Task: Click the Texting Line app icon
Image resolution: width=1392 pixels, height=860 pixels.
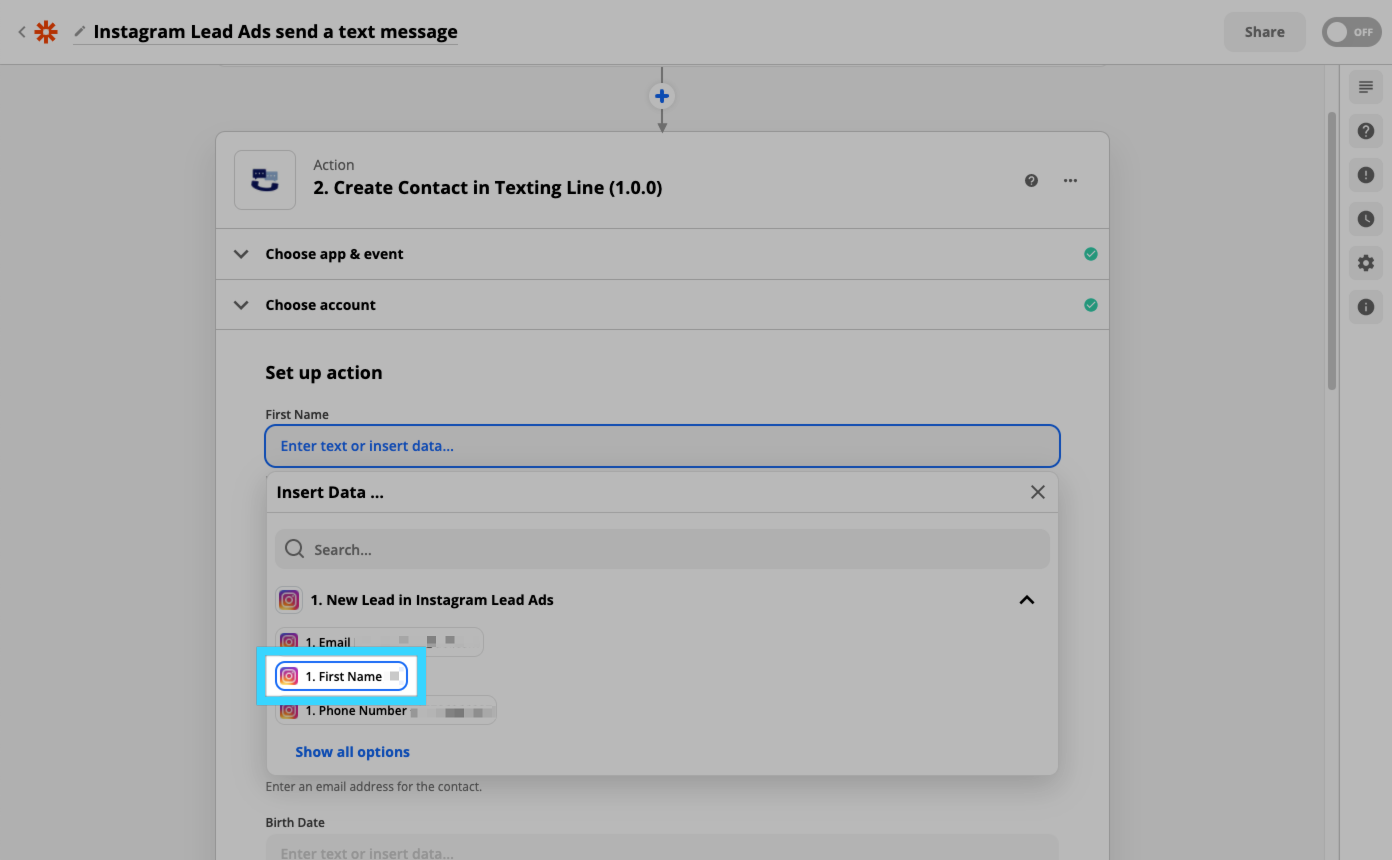Action: point(265,180)
